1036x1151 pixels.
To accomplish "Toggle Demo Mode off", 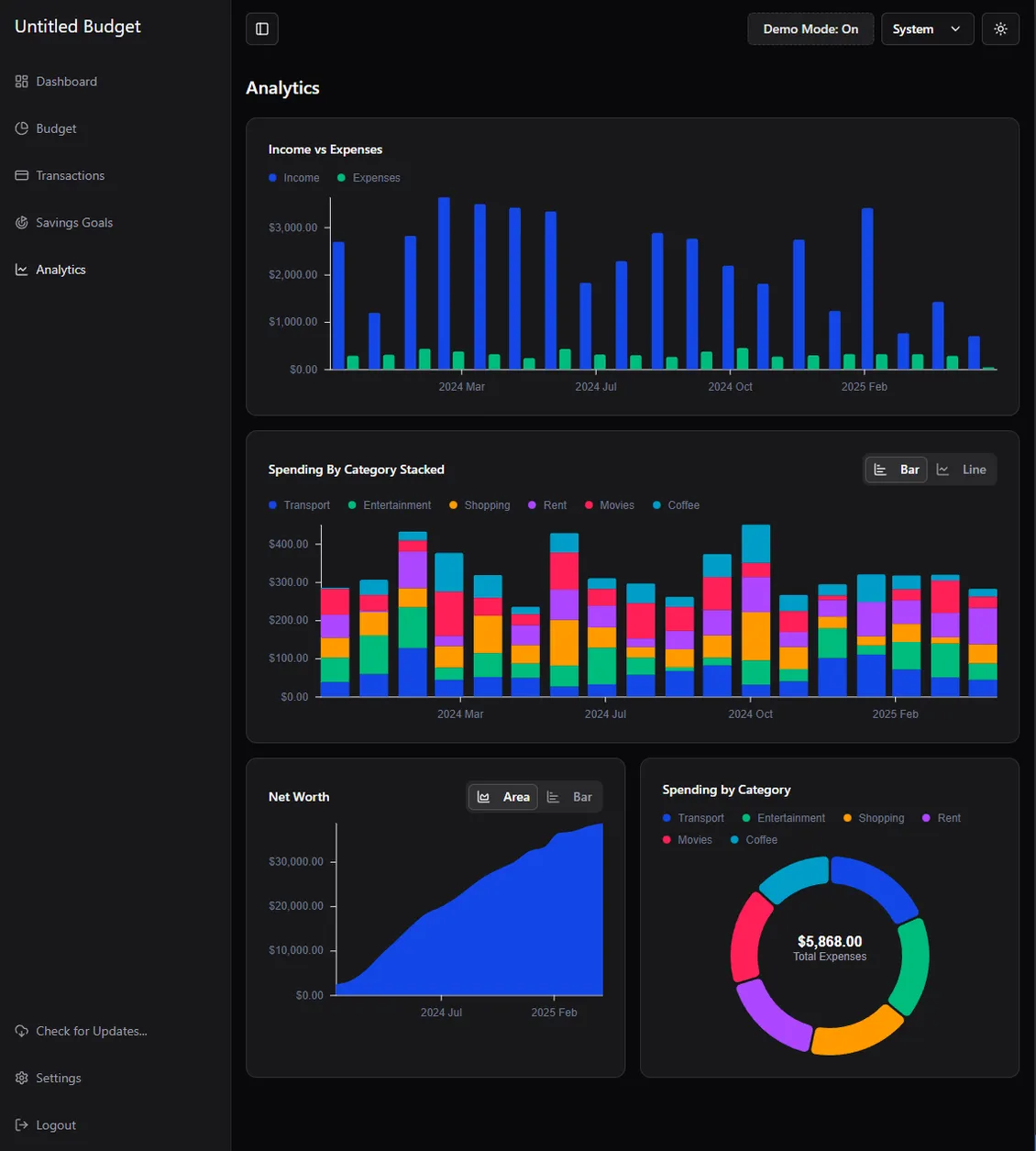I will [x=810, y=29].
